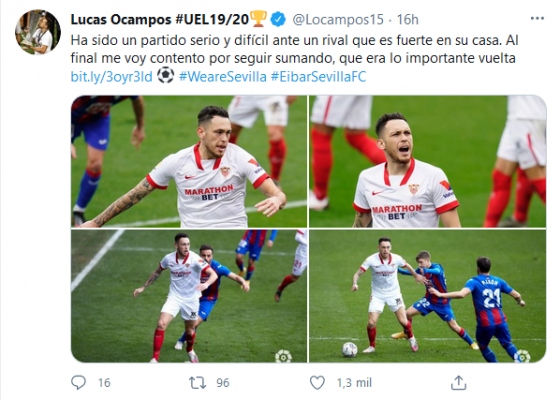Open Lucas Ocampos profile avatar

coord(38,32)
